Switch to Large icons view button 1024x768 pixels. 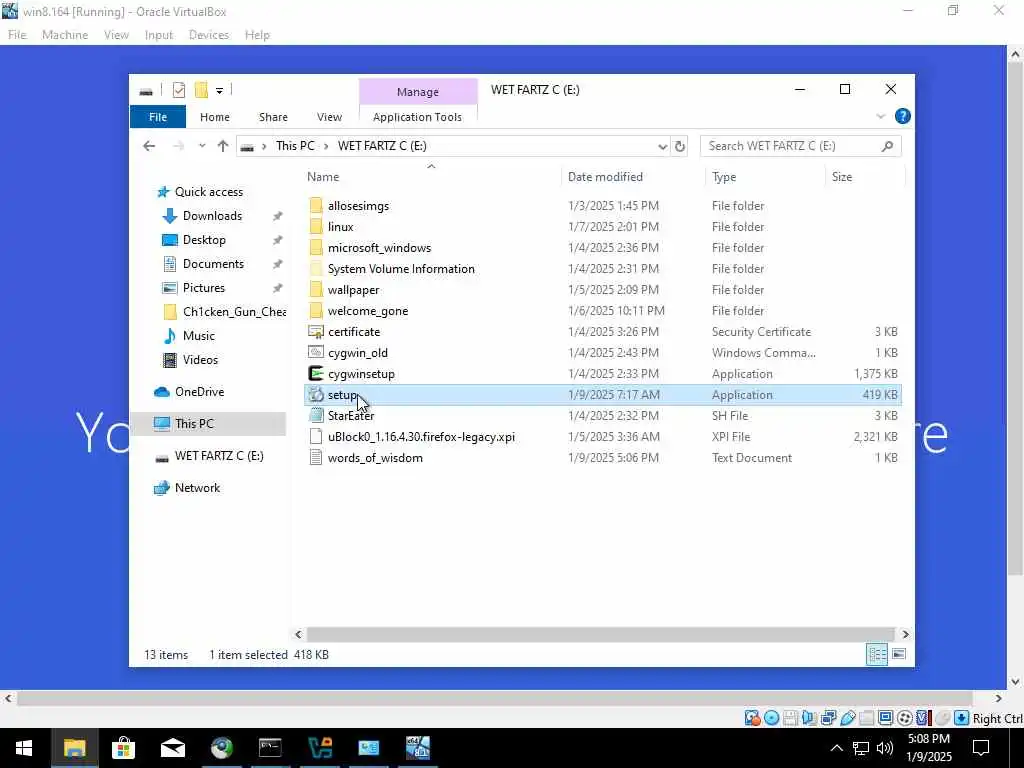(x=899, y=654)
